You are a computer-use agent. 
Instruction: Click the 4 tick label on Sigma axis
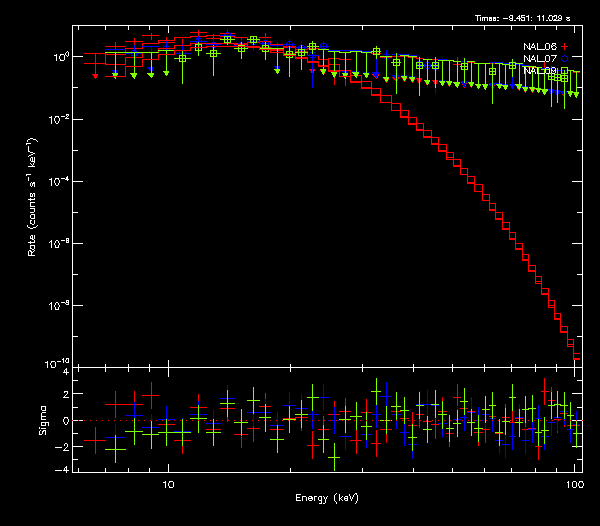(x=65, y=372)
